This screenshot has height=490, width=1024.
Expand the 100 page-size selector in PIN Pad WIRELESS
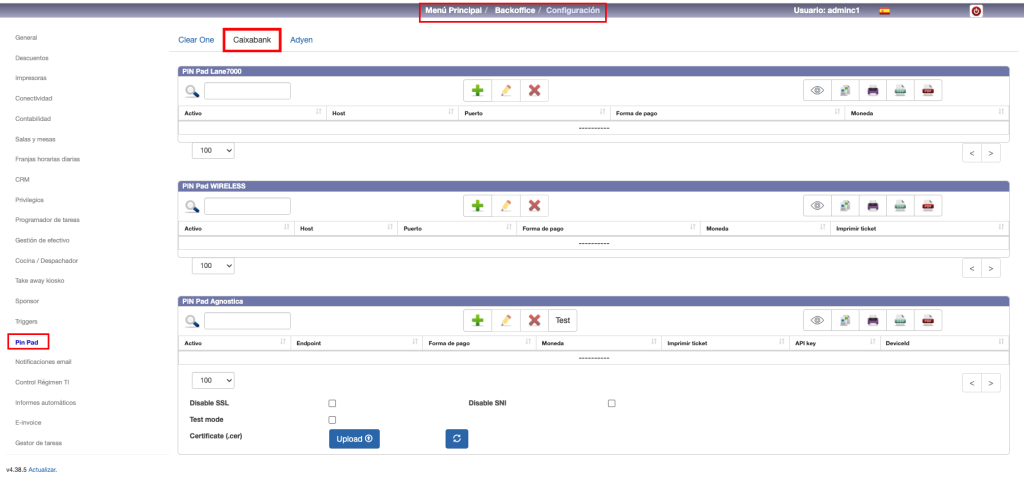213,266
